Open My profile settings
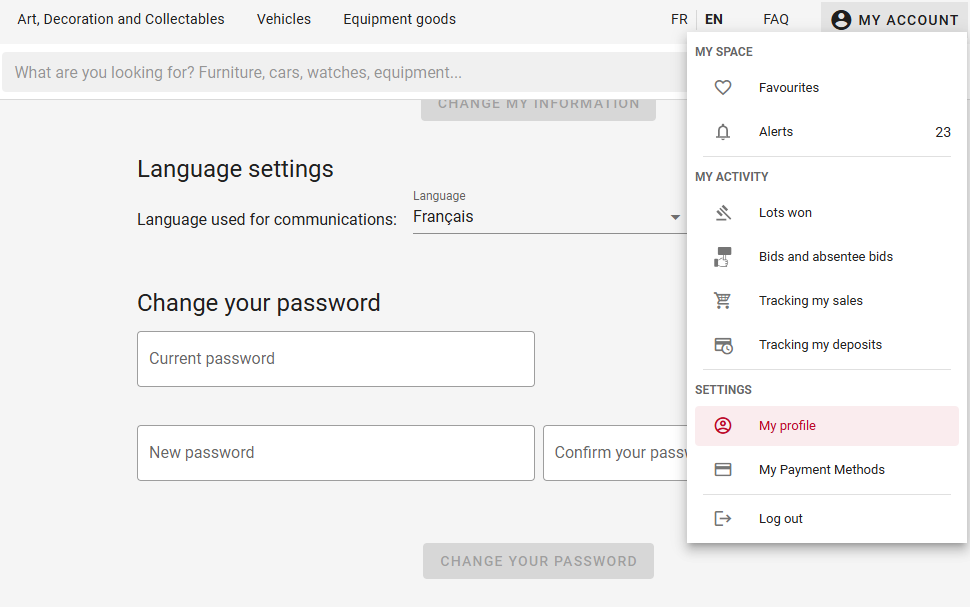Screen dimensions: 970x607 pos(826,426)
